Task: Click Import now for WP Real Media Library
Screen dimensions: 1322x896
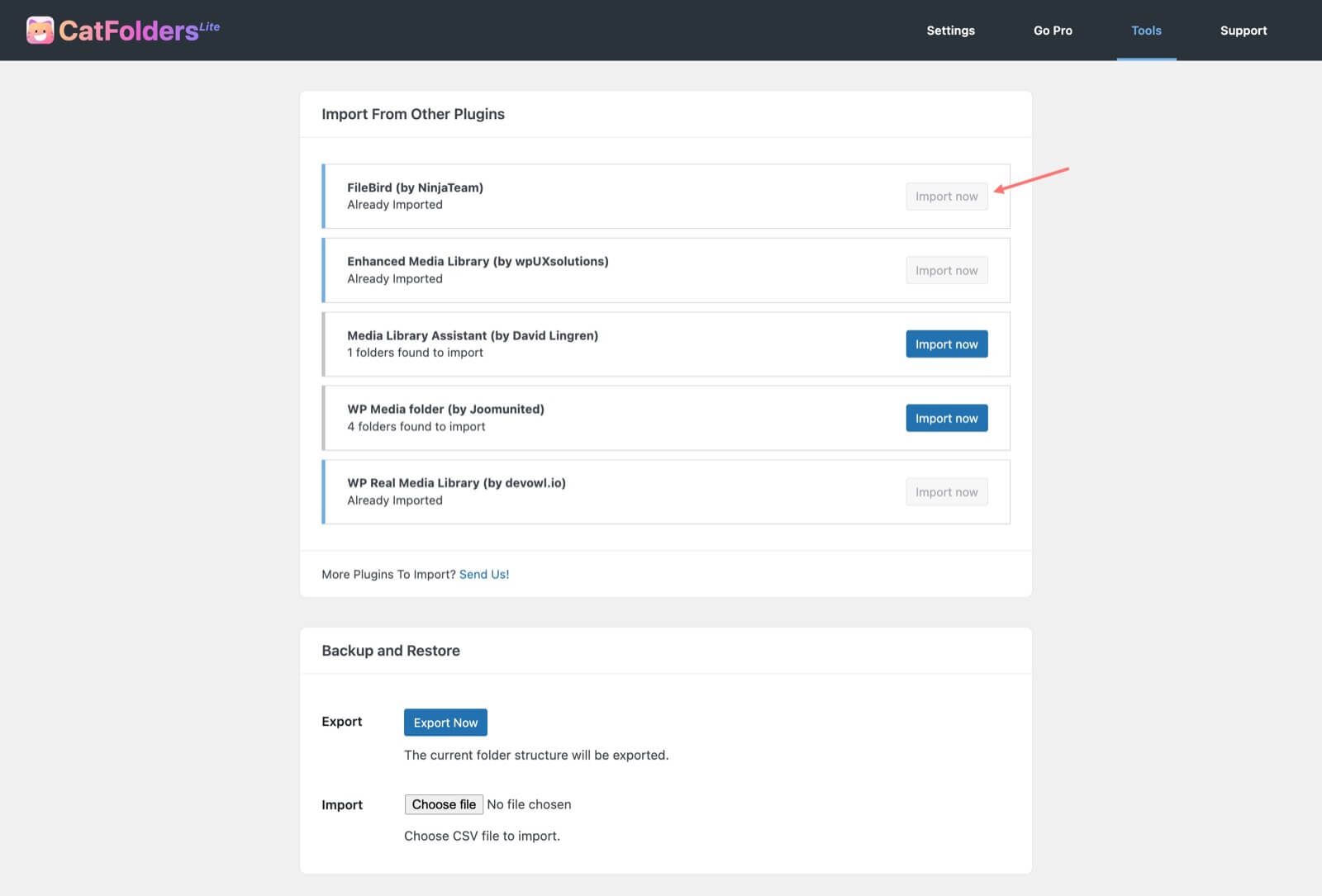Action: [x=946, y=492]
